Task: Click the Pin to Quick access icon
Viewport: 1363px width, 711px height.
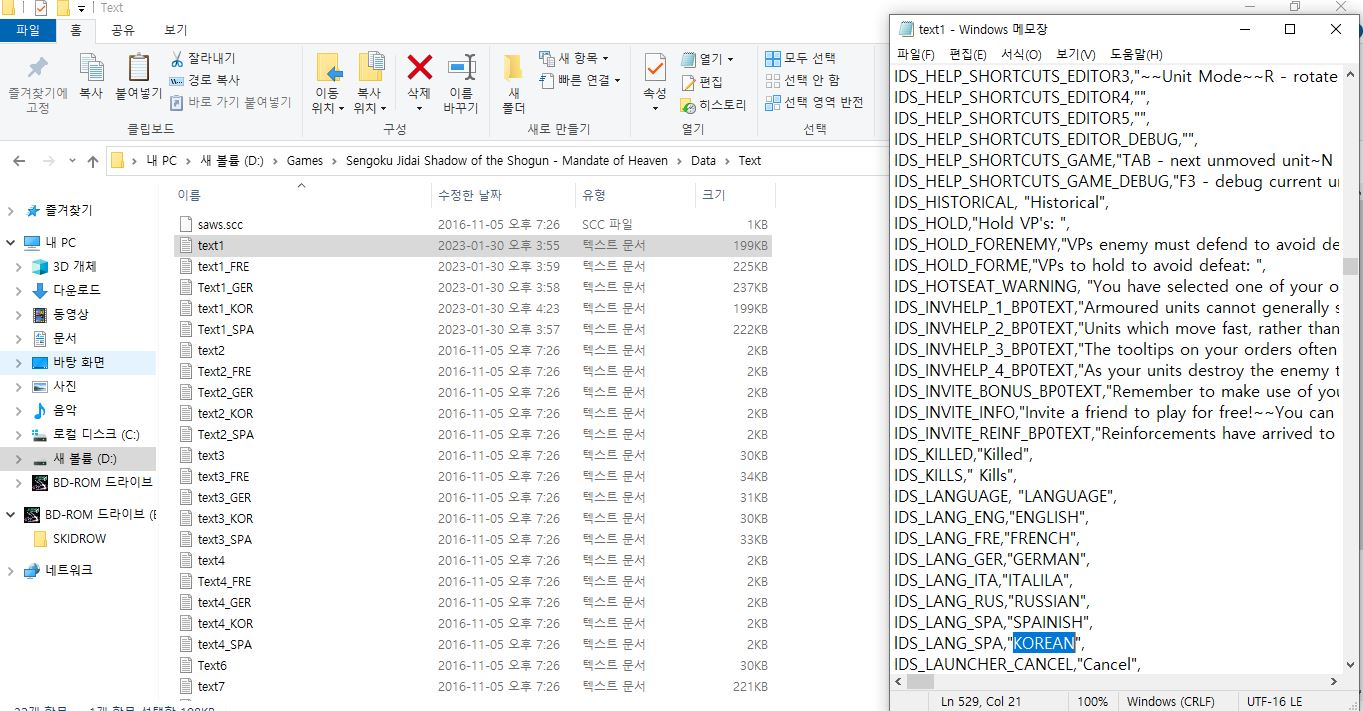Action: (x=37, y=69)
